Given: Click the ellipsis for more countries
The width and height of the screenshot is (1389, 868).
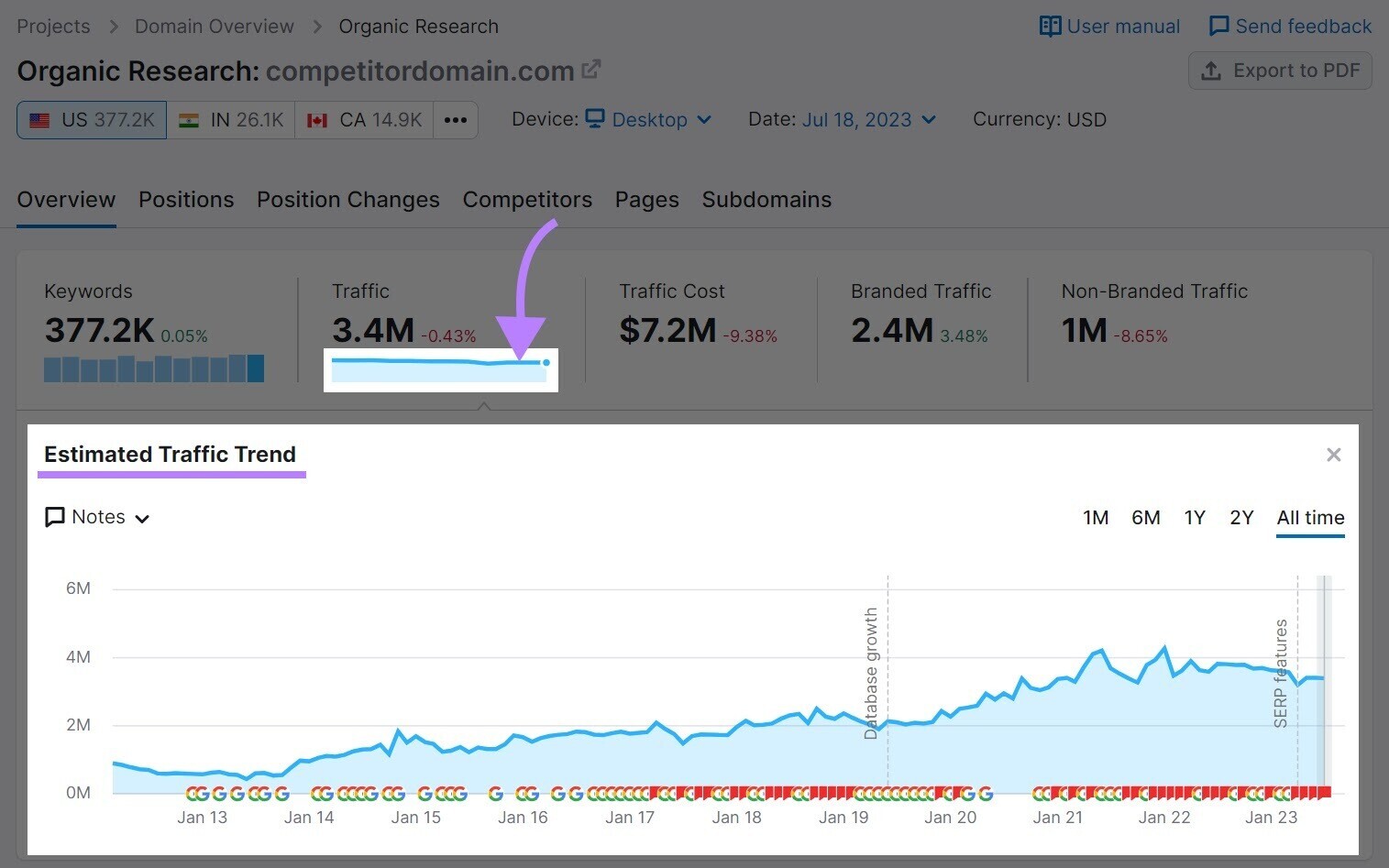Looking at the screenshot, I should click(456, 119).
